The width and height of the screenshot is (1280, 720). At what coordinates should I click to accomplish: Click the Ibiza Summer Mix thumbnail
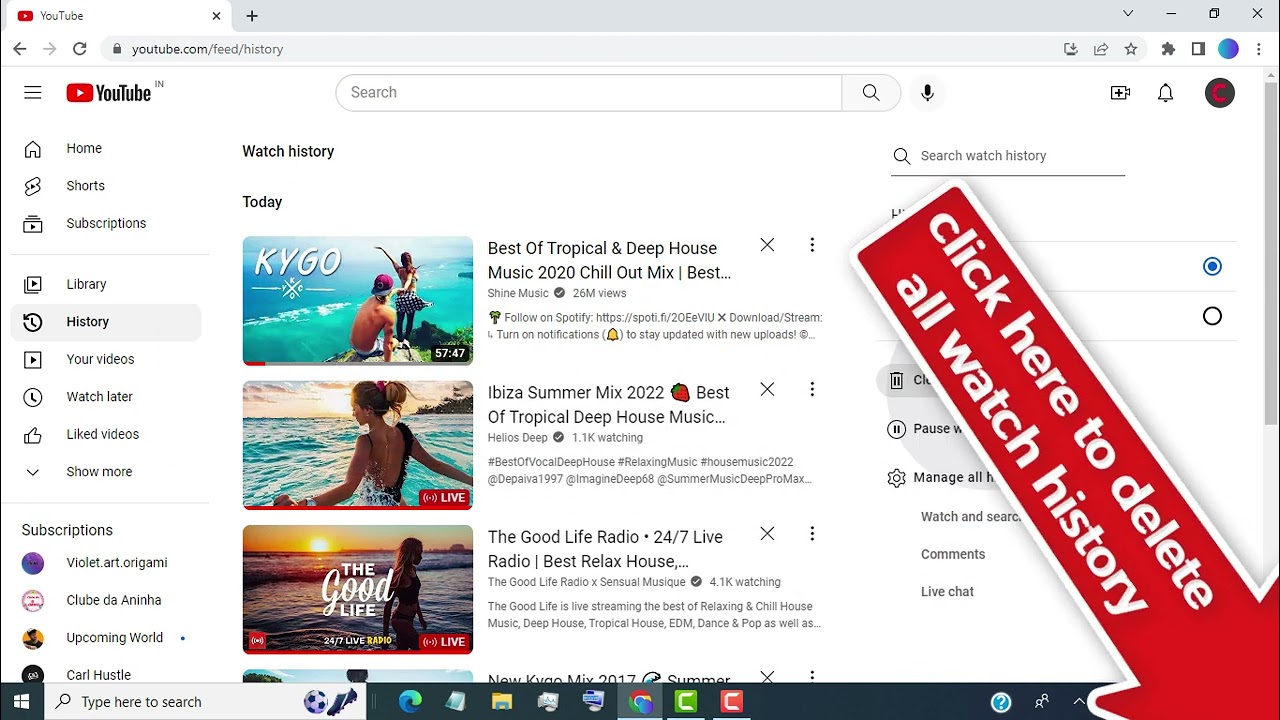(x=358, y=445)
